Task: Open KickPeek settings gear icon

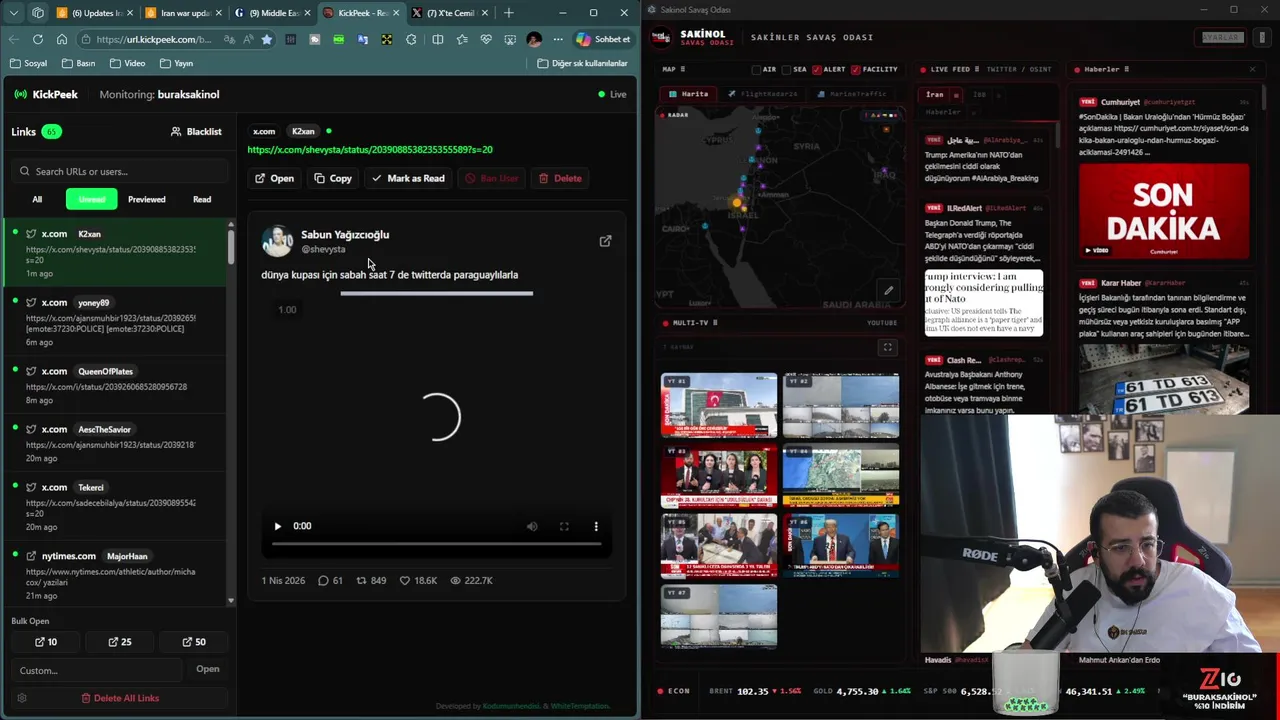Action: coord(21,698)
